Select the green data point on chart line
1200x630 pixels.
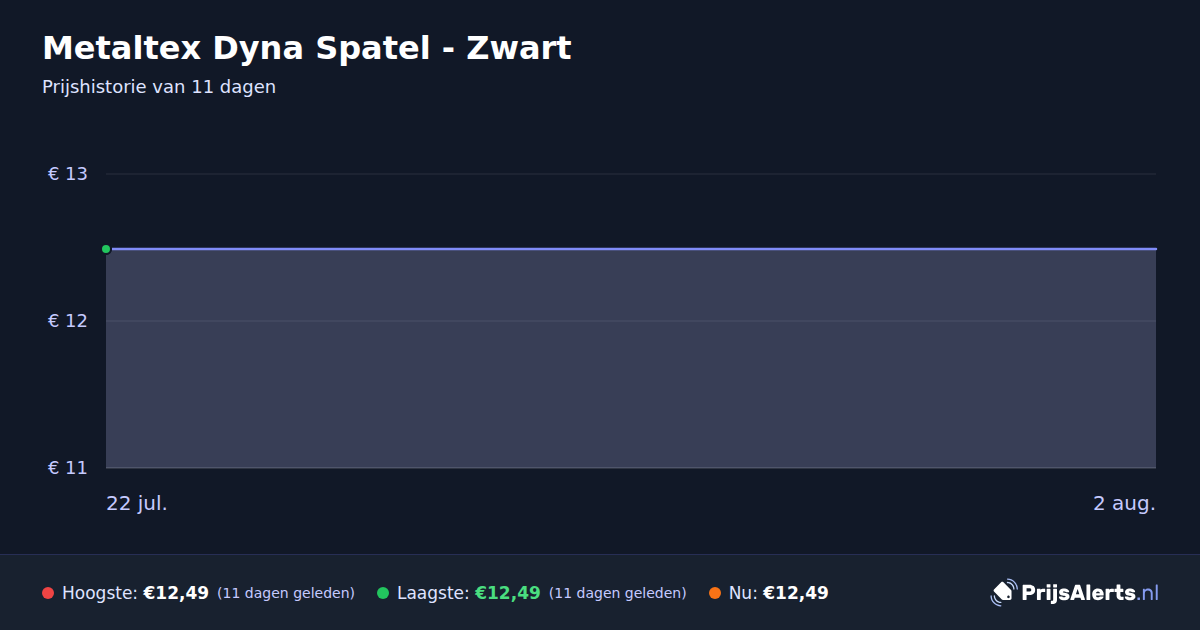point(106,249)
